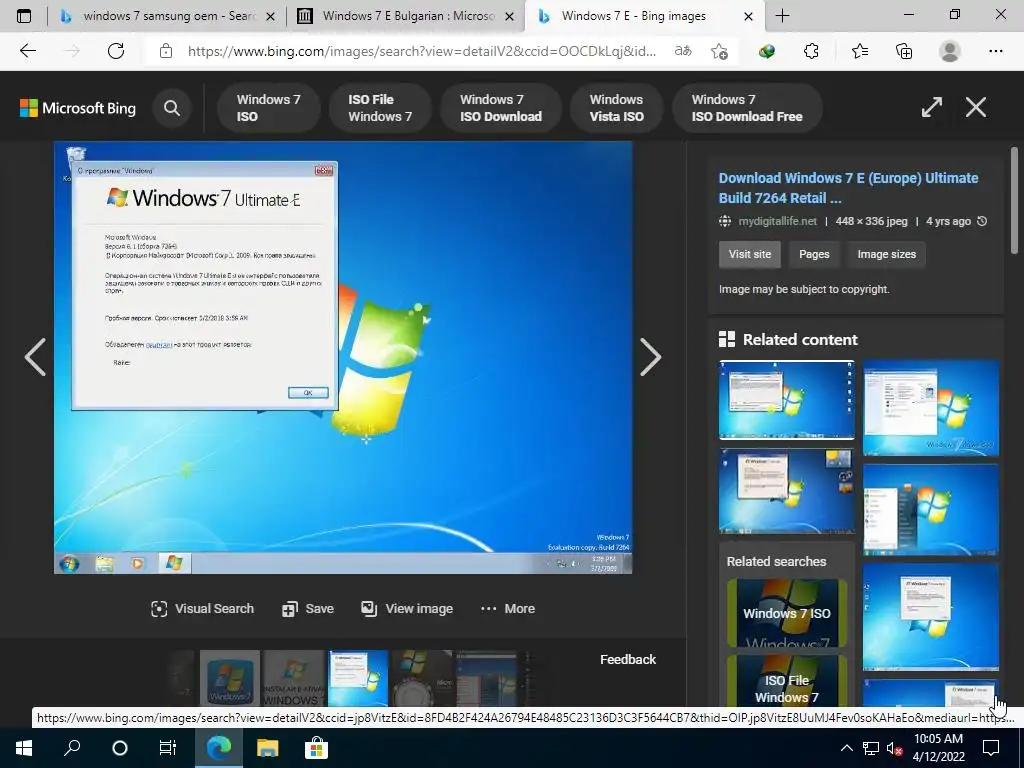Select the highlighted filmstrip thumbnail
This screenshot has width=1024, height=768.
point(358,678)
